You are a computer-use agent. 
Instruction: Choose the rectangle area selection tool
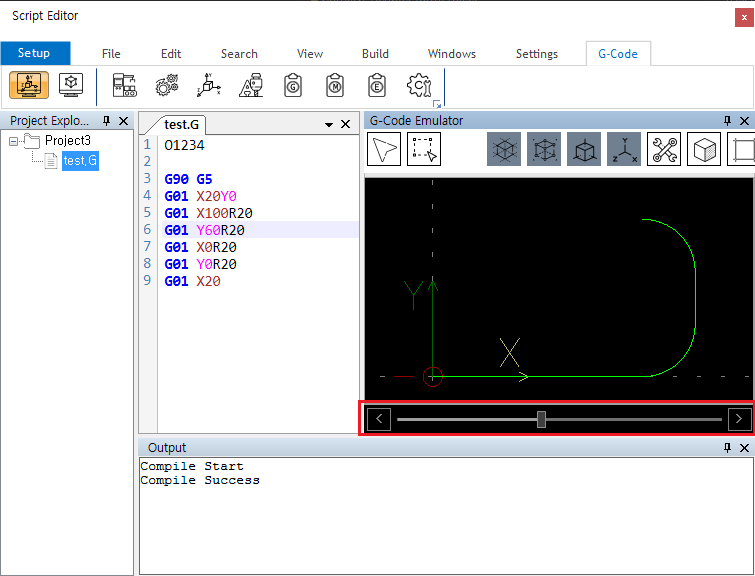click(424, 150)
